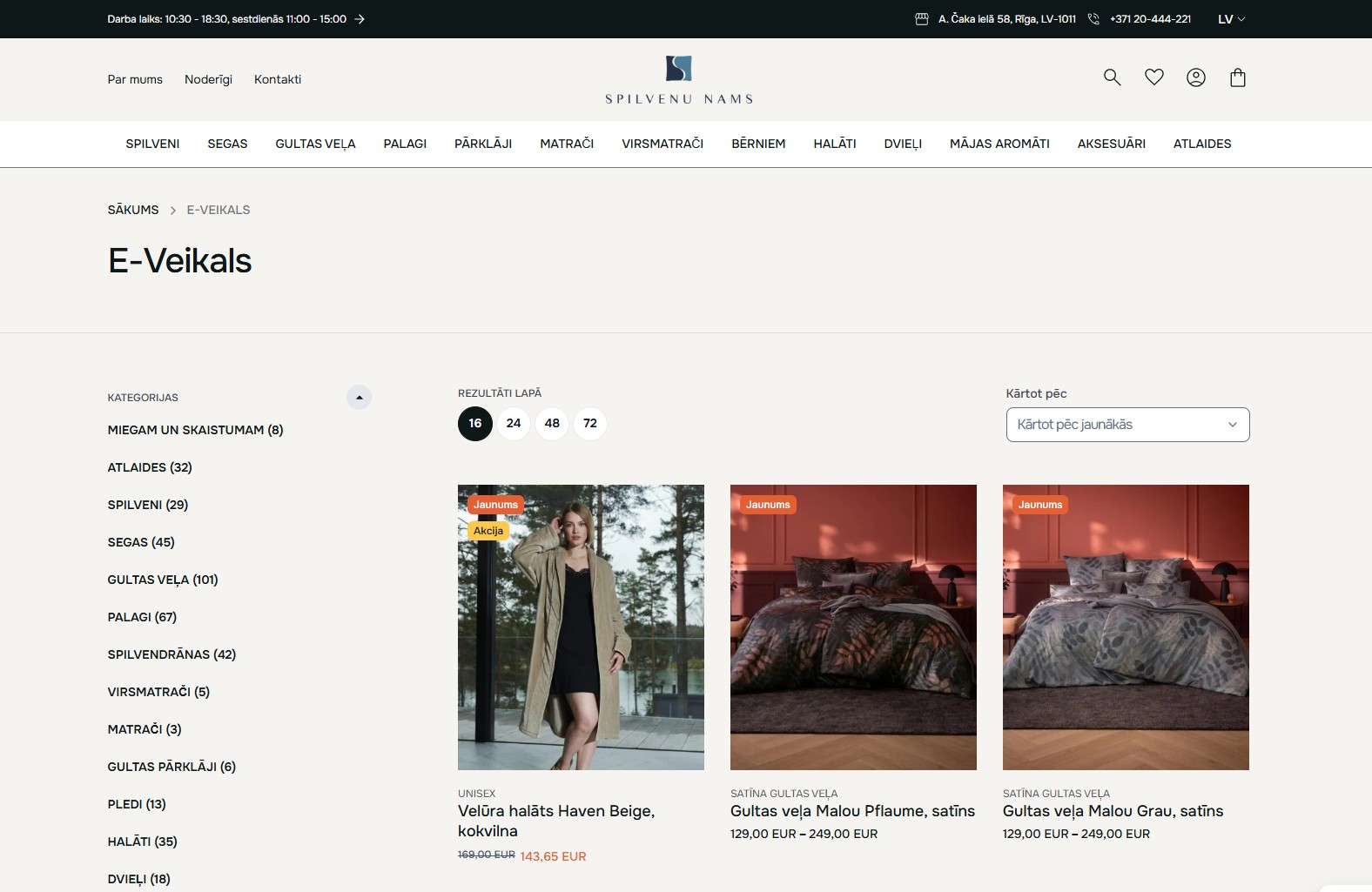Click the phone icon in top bar

click(x=1093, y=19)
